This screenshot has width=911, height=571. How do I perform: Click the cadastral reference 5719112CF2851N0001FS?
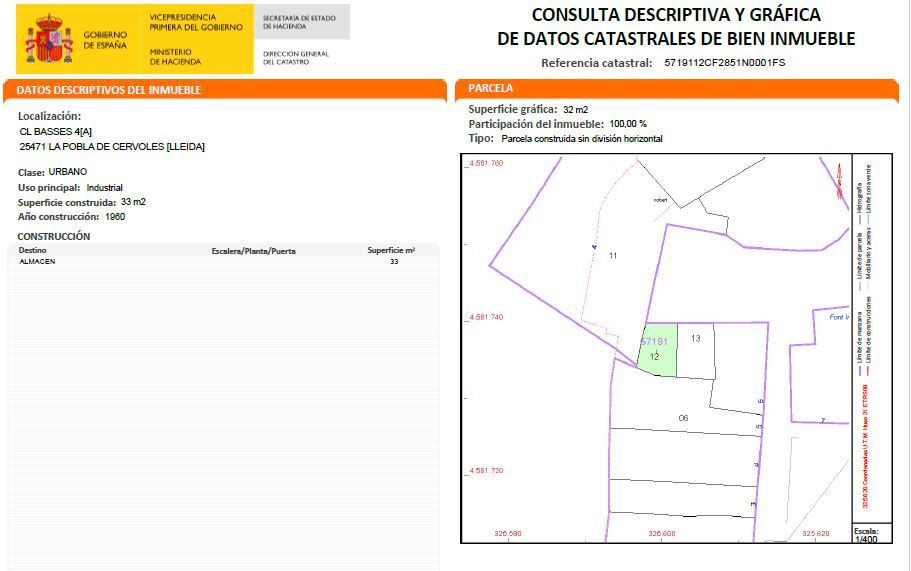coord(726,62)
